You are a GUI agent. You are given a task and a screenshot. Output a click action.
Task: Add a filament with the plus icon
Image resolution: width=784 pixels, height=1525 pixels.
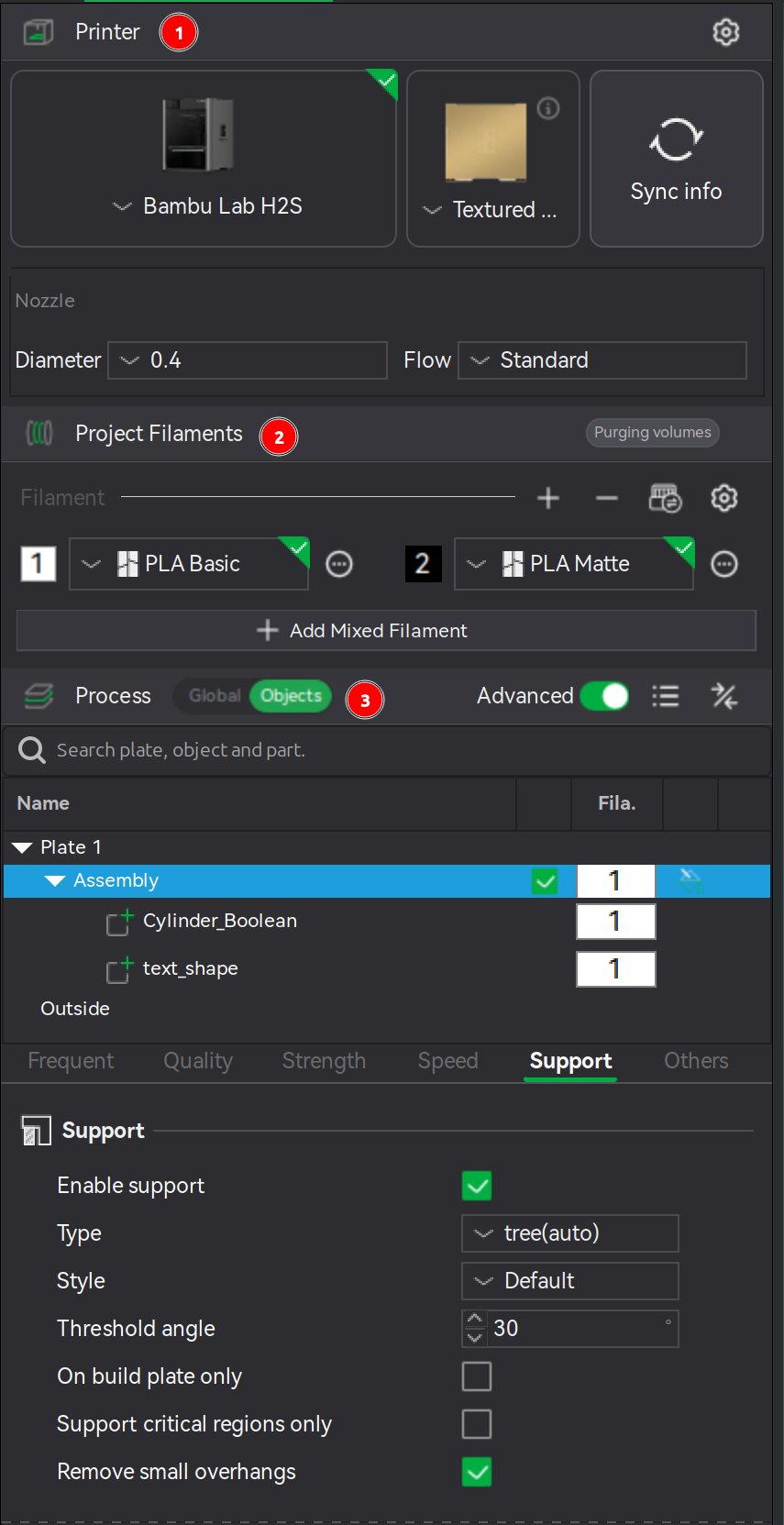tap(548, 498)
